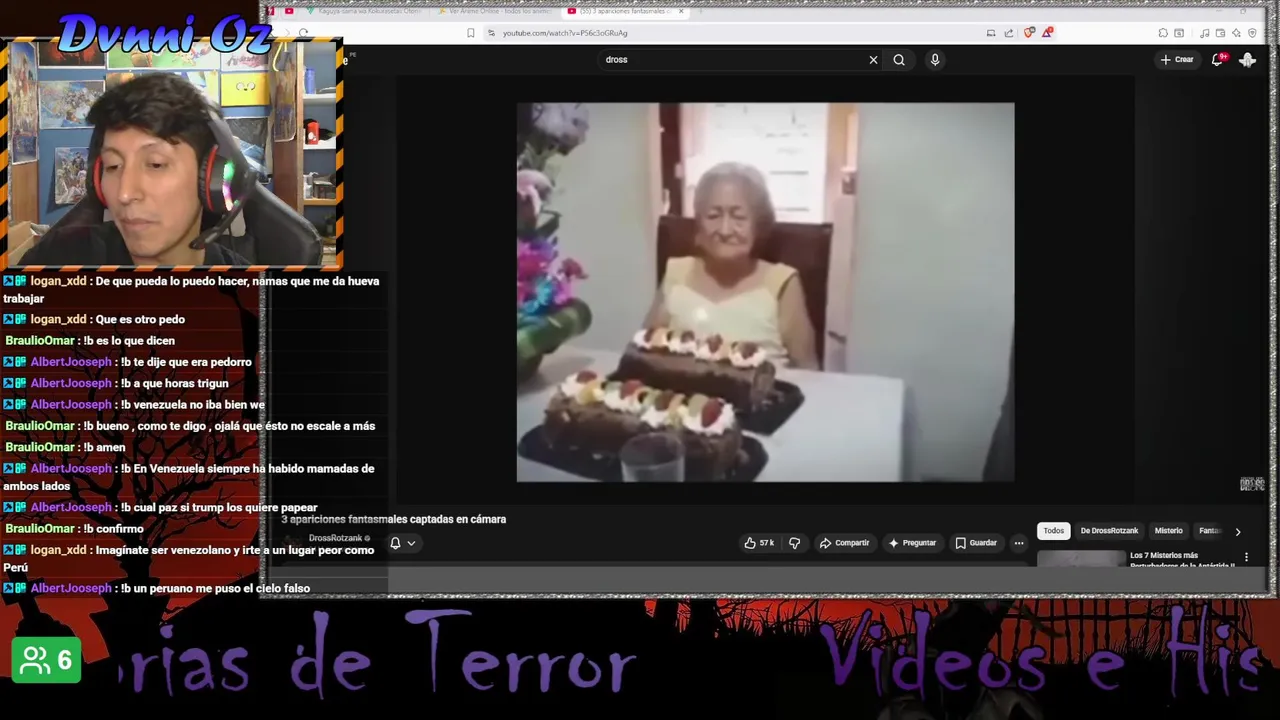Click the Preguntar button
Viewport: 1280px width, 720px height.
912,543
